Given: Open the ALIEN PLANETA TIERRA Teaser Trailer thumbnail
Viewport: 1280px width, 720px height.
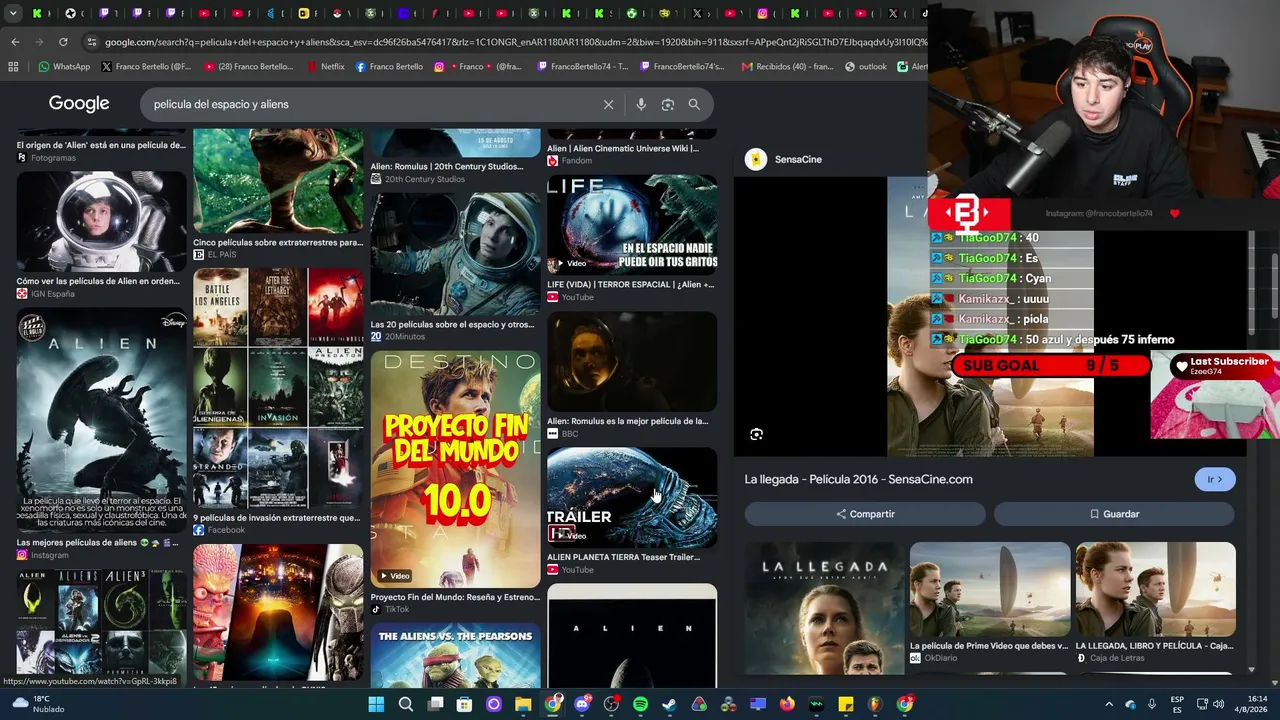Looking at the screenshot, I should (x=632, y=497).
